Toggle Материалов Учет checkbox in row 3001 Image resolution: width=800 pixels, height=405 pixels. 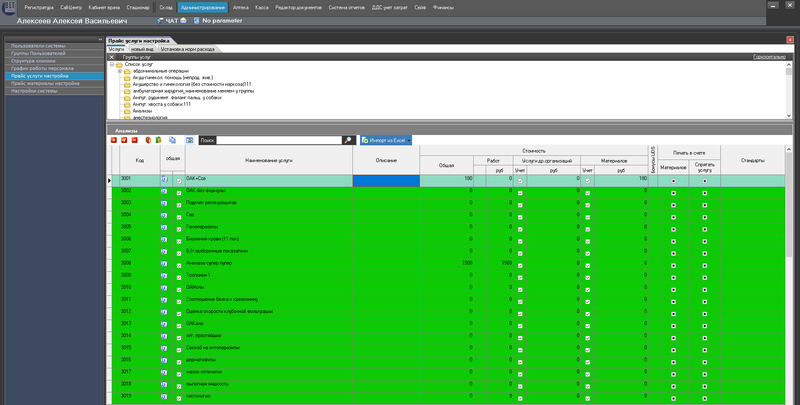coord(587,179)
